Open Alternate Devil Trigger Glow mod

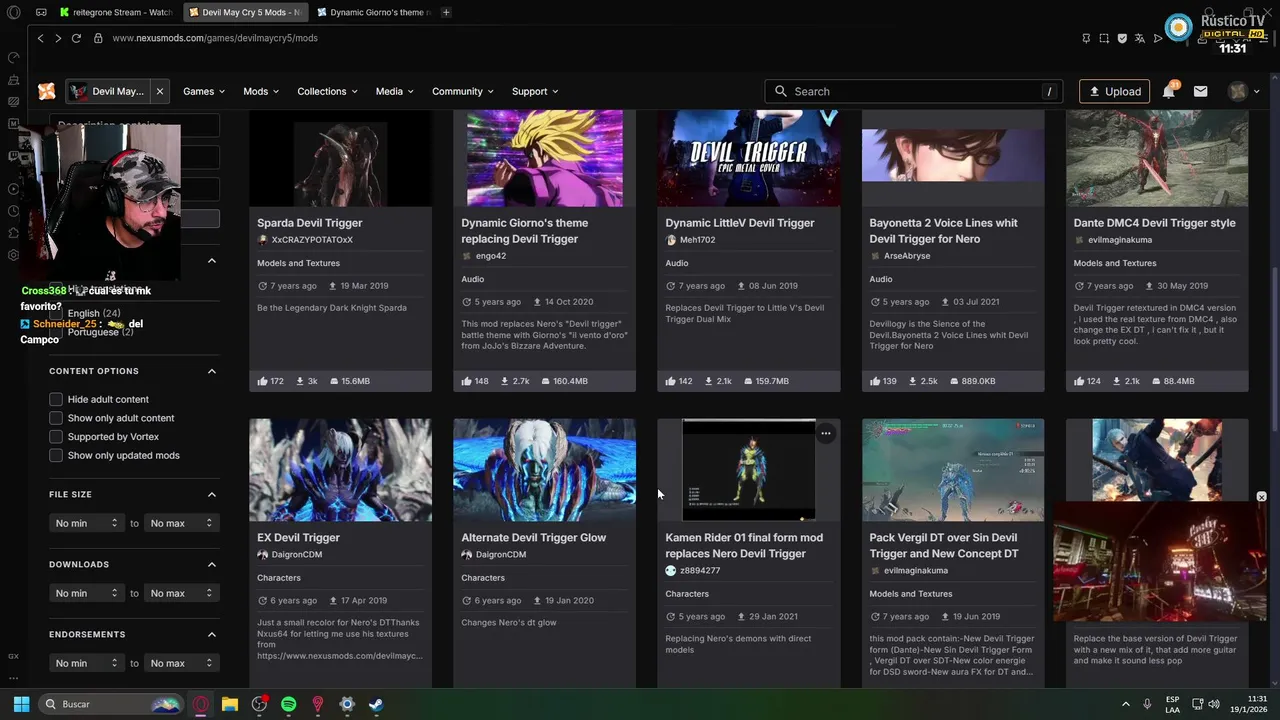pos(533,537)
